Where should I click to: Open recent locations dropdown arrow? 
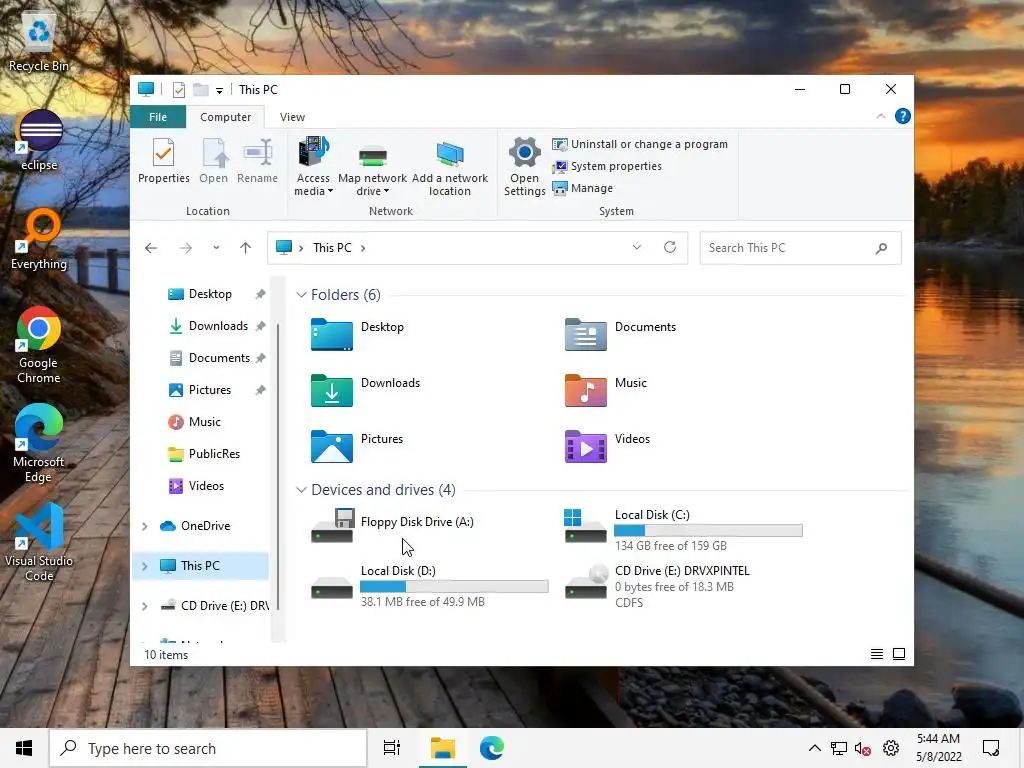(x=216, y=248)
